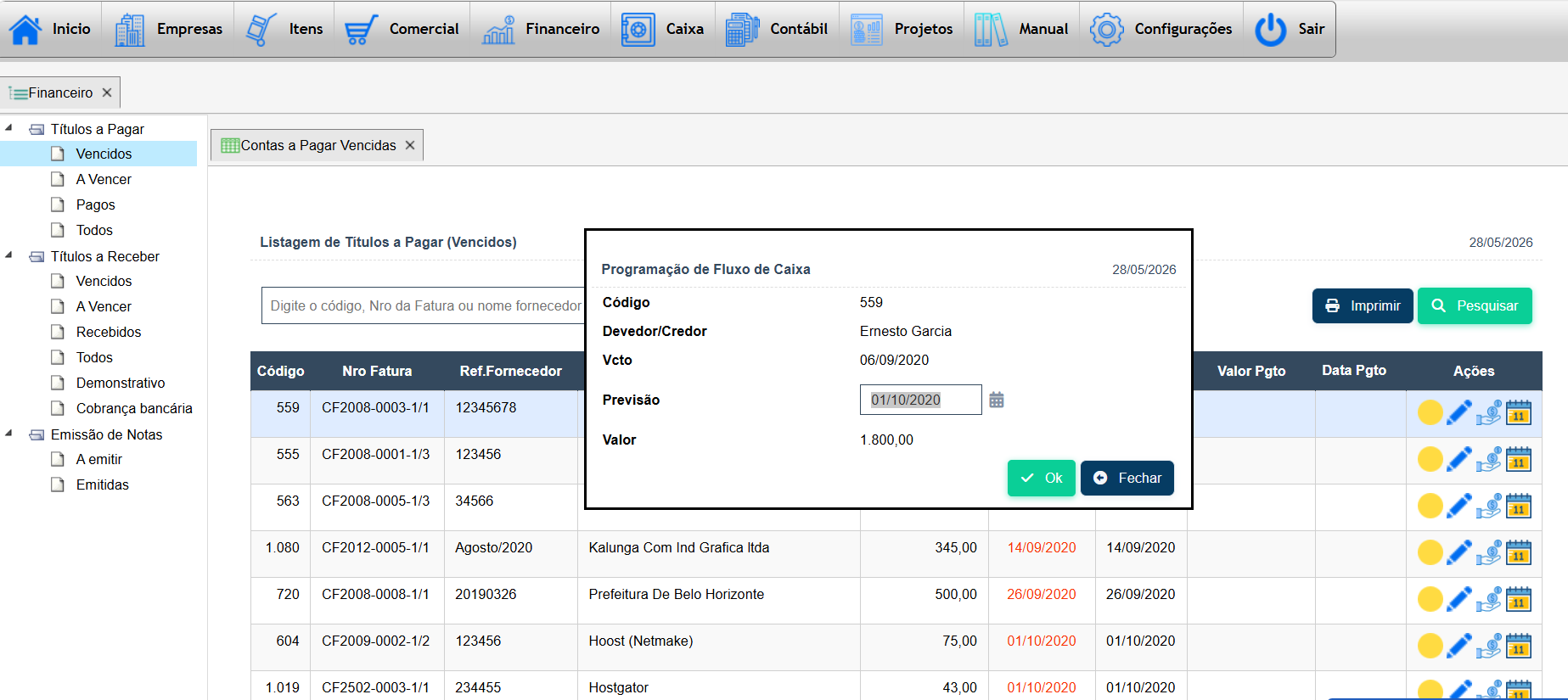This screenshot has width=1568, height=700.
Task: Open the Manual menu
Action: click(x=1021, y=29)
